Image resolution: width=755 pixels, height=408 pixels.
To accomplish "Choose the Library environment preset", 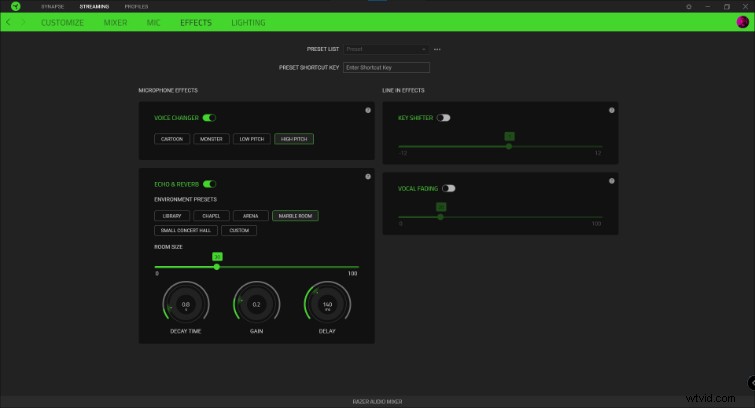I will [x=172, y=216].
